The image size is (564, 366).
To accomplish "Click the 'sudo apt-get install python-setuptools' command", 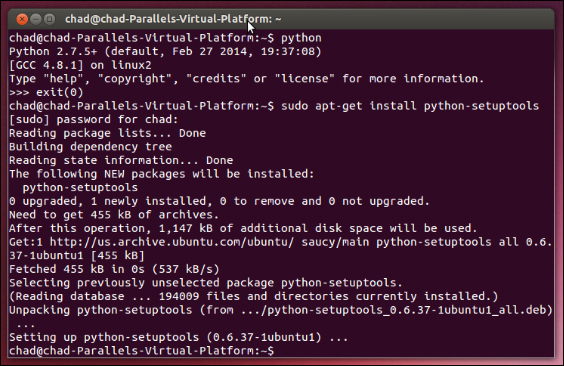I will click(410, 106).
